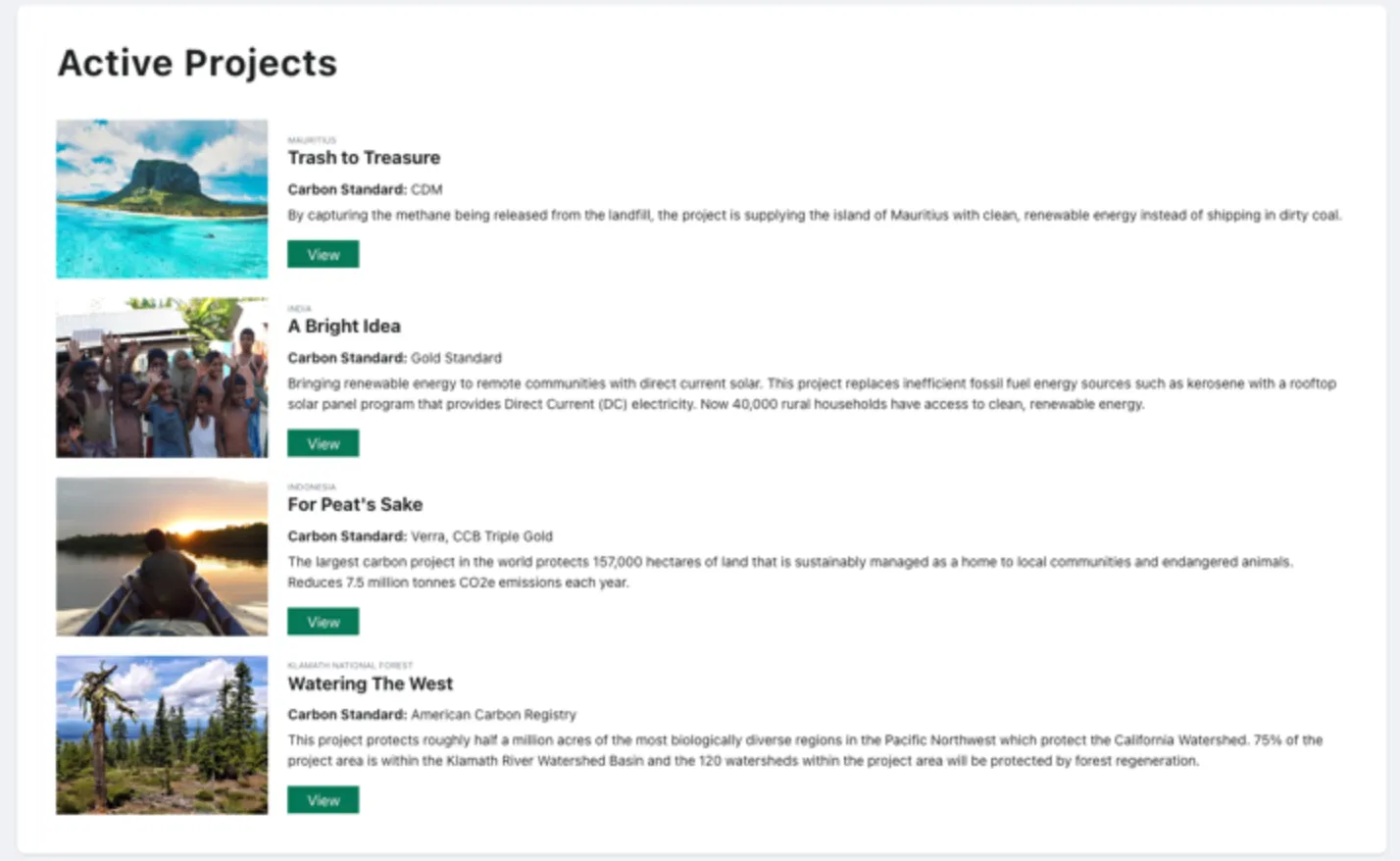Image resolution: width=1400 pixels, height=861 pixels.
Task: Select the A Bright Idea heading
Action: [x=344, y=327]
